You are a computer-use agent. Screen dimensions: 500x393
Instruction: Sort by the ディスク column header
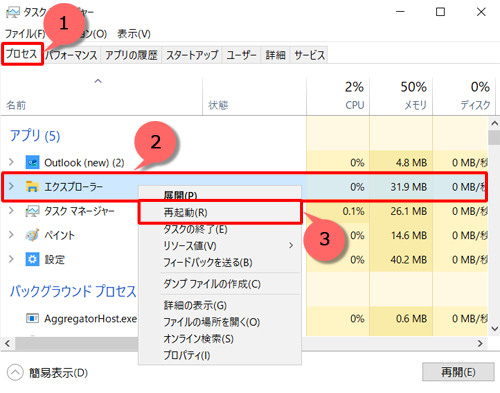pyautogui.click(x=464, y=97)
